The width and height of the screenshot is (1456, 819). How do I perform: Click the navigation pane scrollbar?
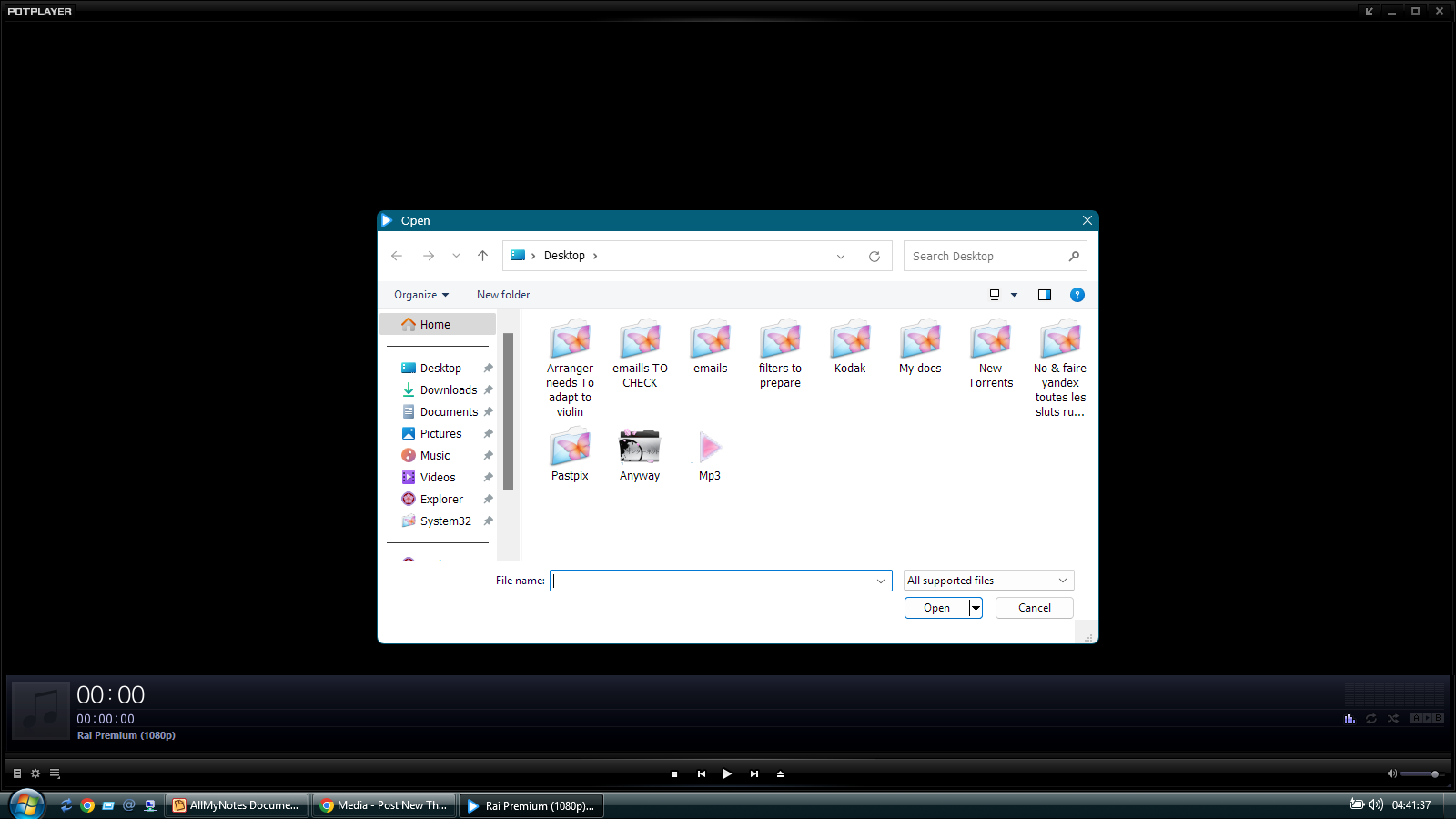[x=508, y=411]
